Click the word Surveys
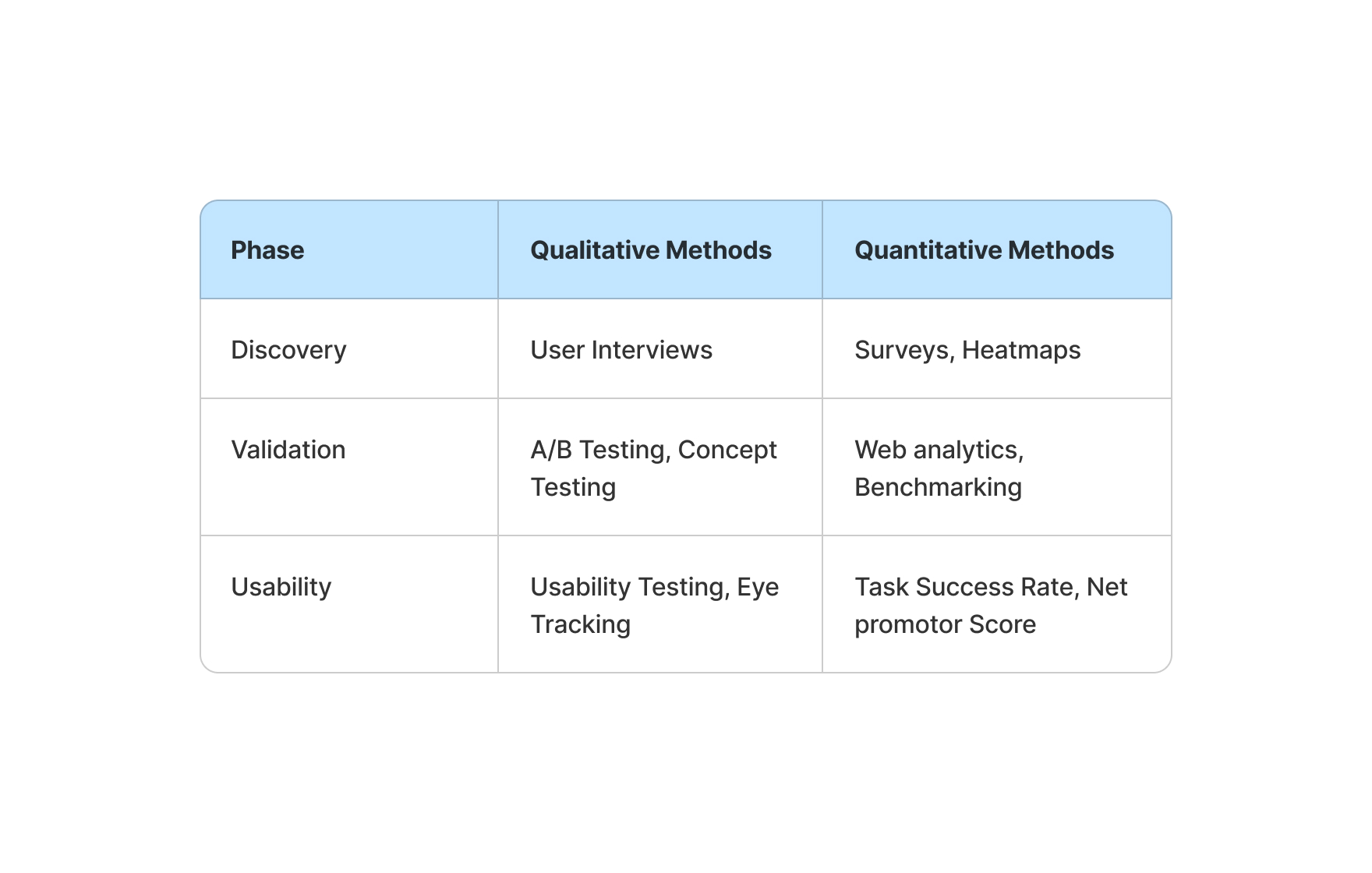Viewport: 1372px width, 873px height. pos(902,350)
